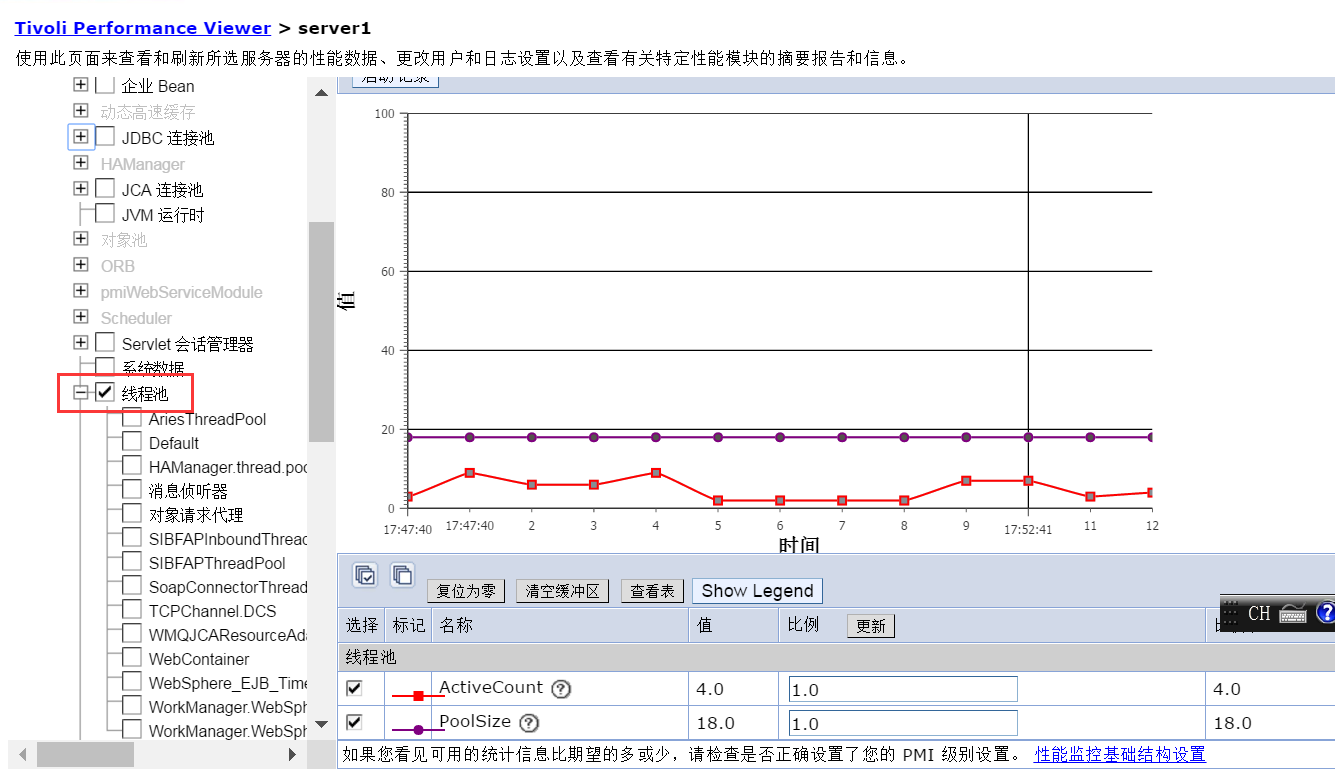Viewport: 1335px width, 782px height.
Task: Expand the 对象池 tree node
Action: 81,239
